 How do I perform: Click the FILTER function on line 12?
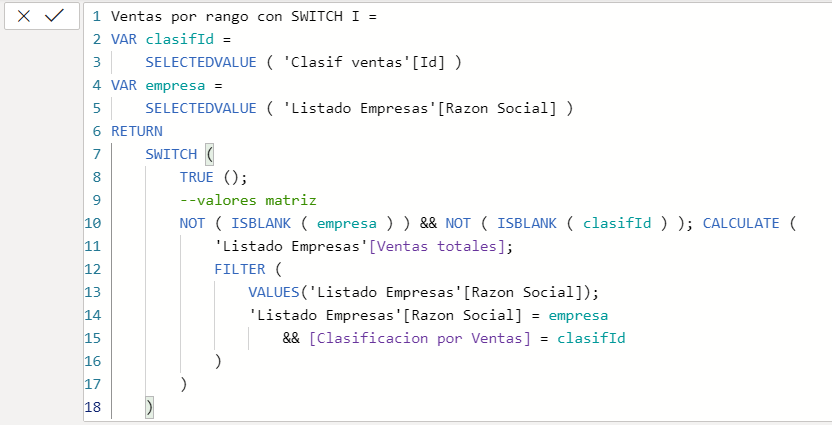click(x=239, y=269)
